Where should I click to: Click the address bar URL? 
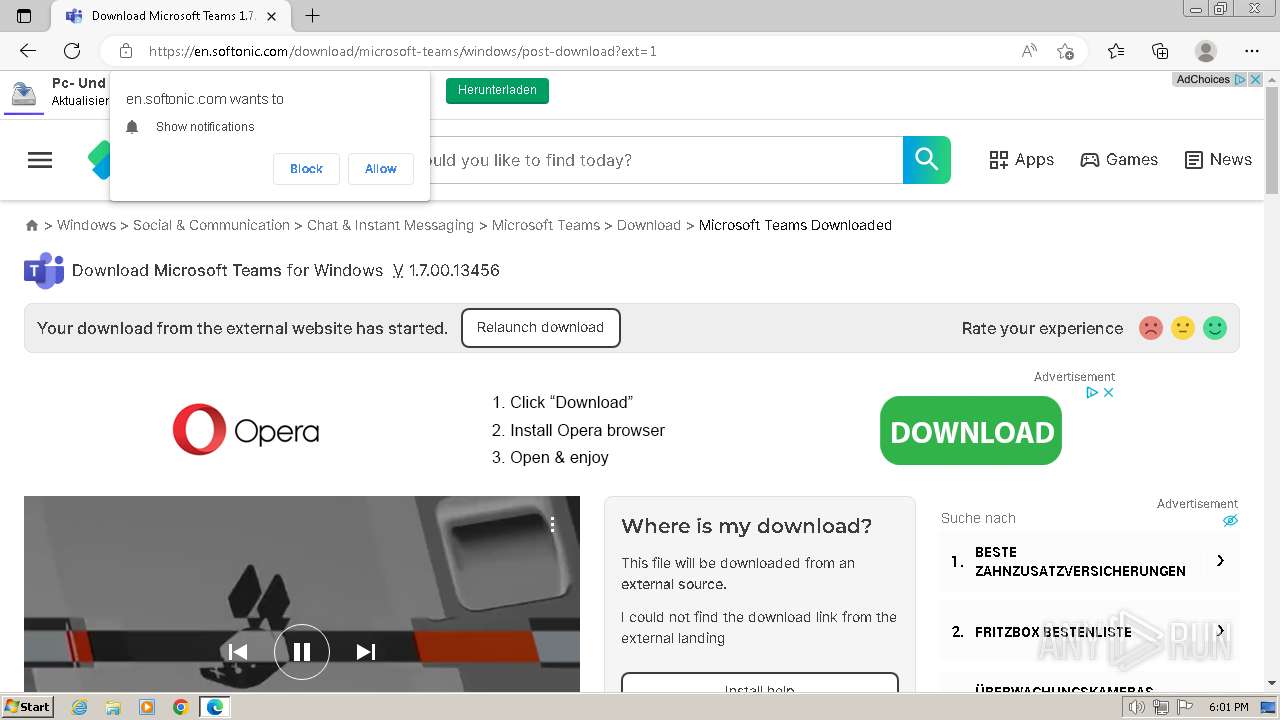[x=403, y=51]
